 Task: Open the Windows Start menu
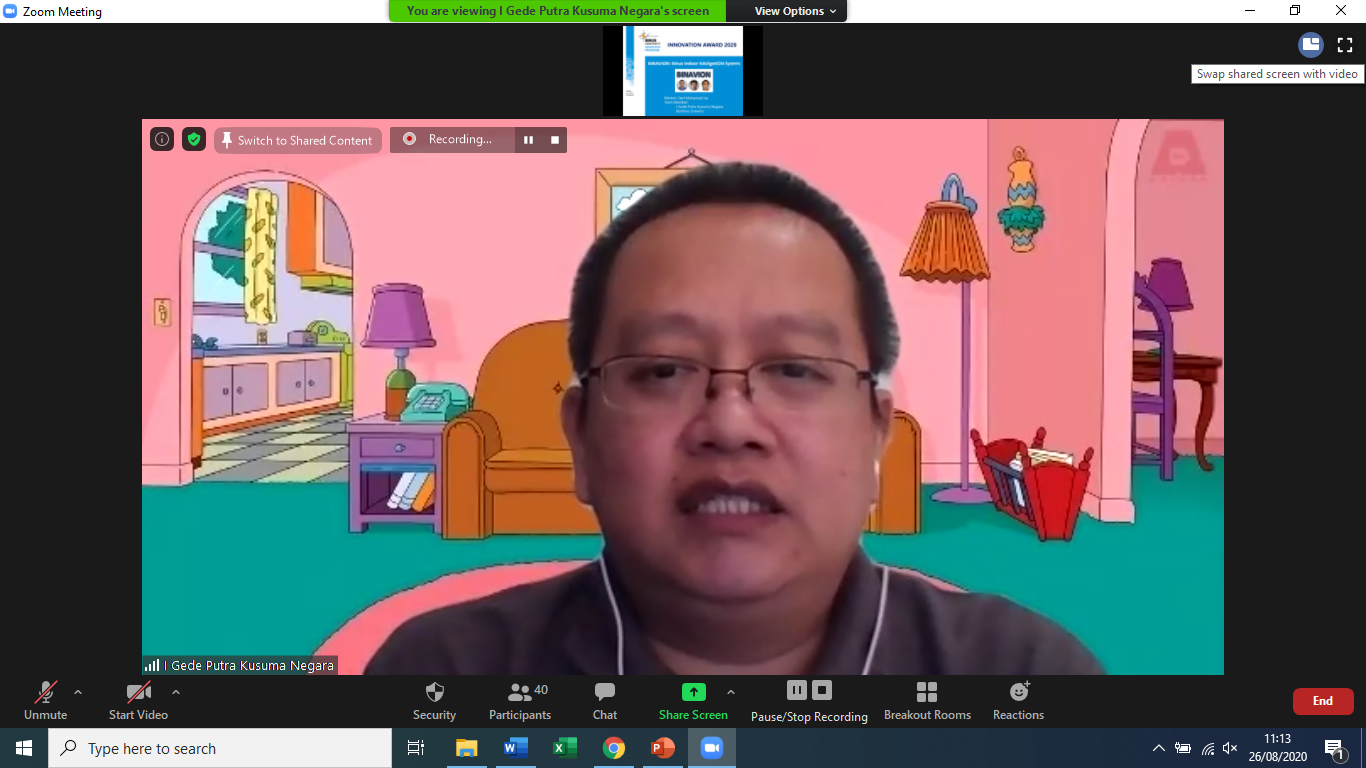(23, 748)
